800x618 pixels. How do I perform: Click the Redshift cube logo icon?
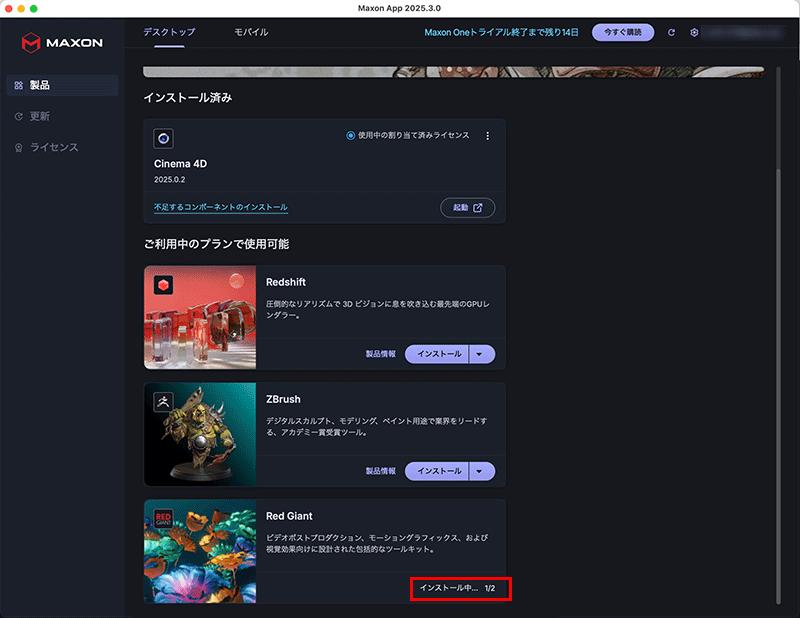pos(163,285)
